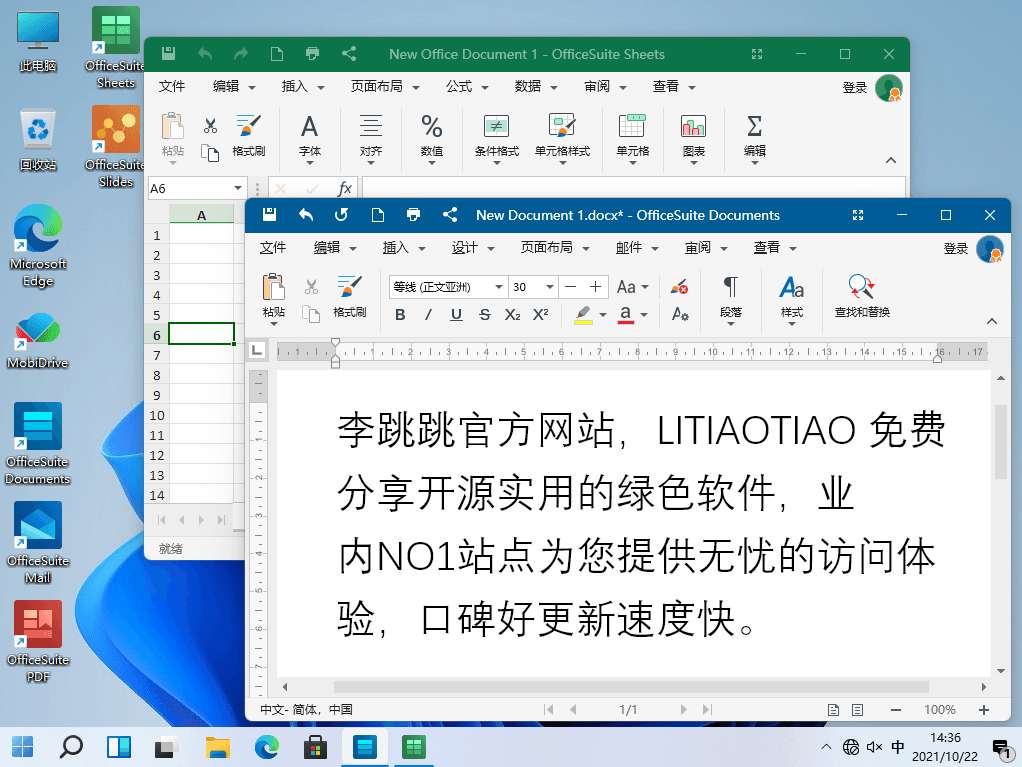Image resolution: width=1022 pixels, height=767 pixels.
Task: Undo last action in Documents window
Action: [x=306, y=215]
